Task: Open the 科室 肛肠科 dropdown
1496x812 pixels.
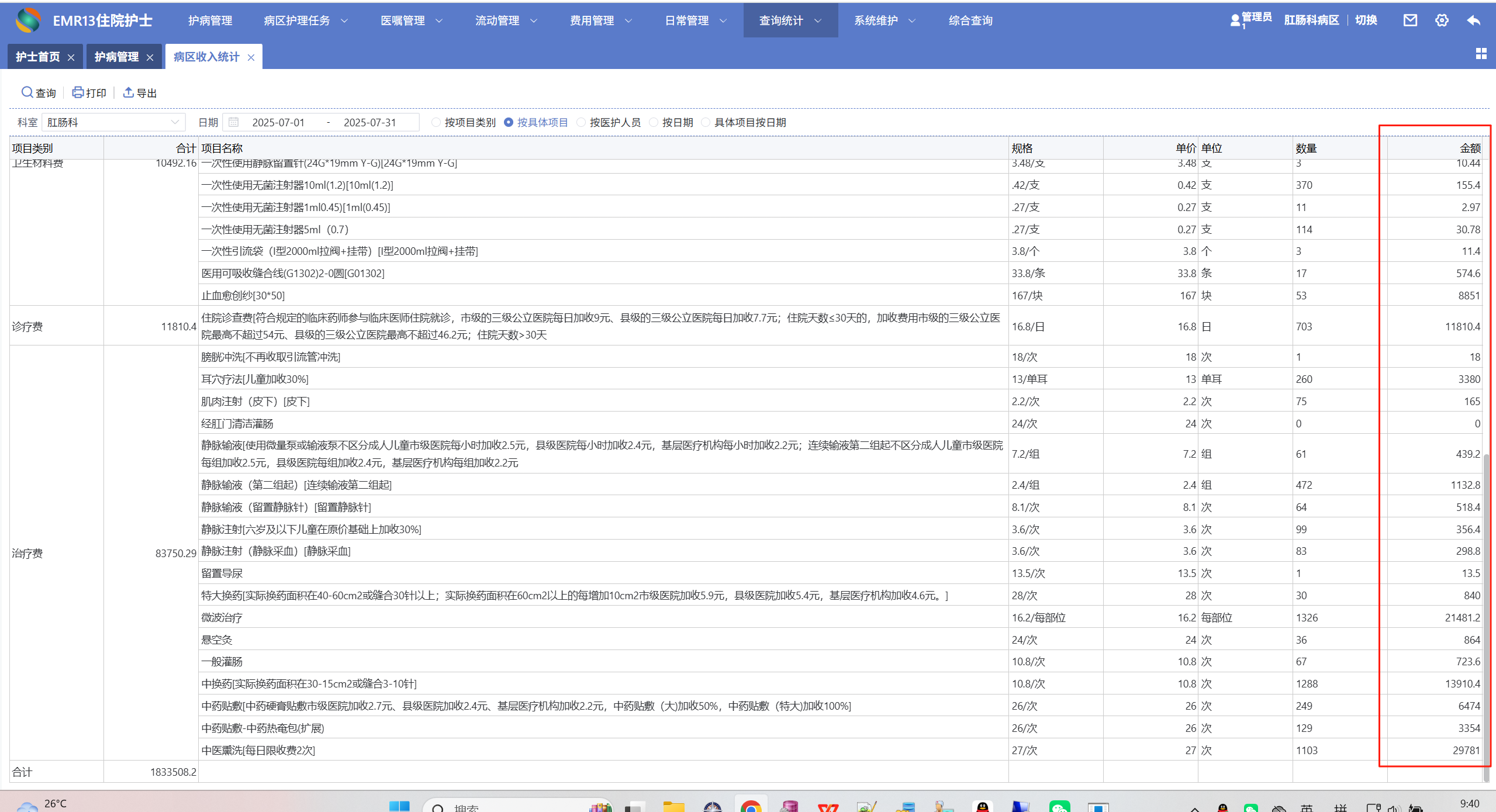Action: (113, 122)
